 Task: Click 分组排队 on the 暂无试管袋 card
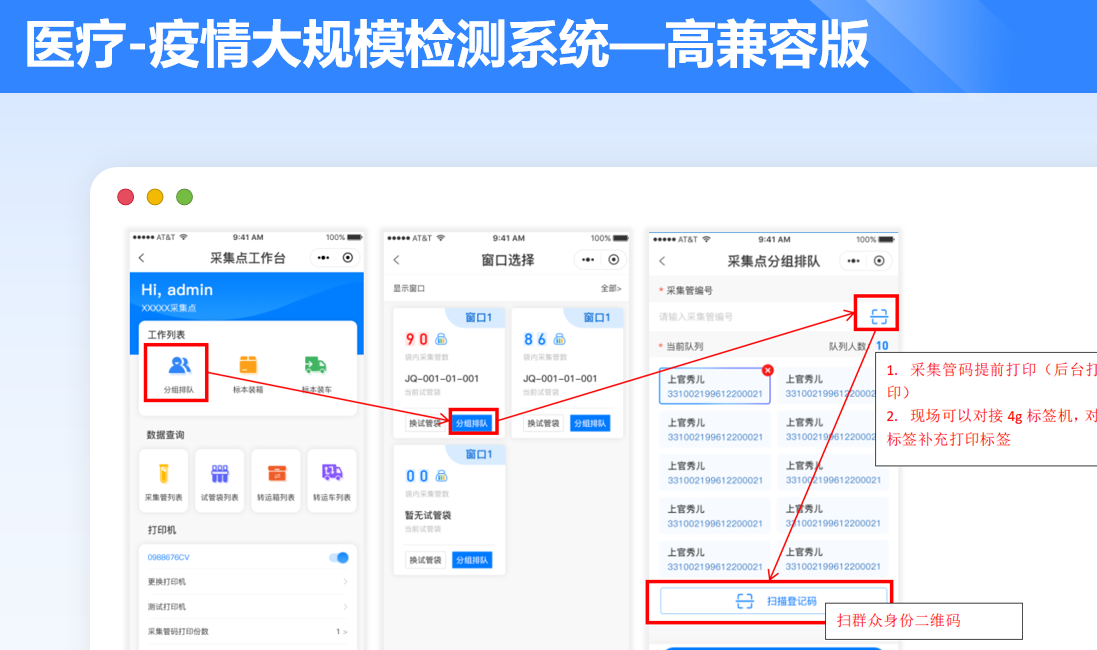(472, 560)
